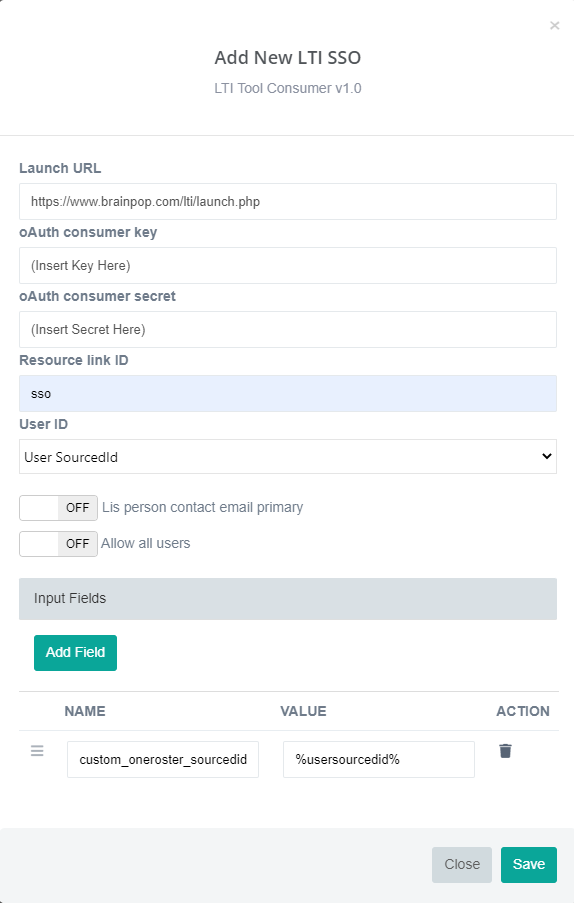Click the VALUE column header
Viewport: 574px width, 903px height.
coord(303,711)
